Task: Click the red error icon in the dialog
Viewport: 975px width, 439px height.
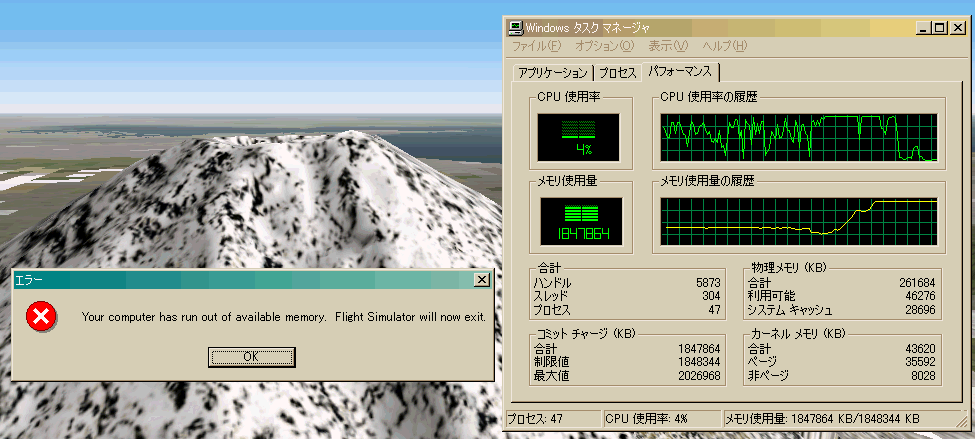Action: tap(40, 317)
